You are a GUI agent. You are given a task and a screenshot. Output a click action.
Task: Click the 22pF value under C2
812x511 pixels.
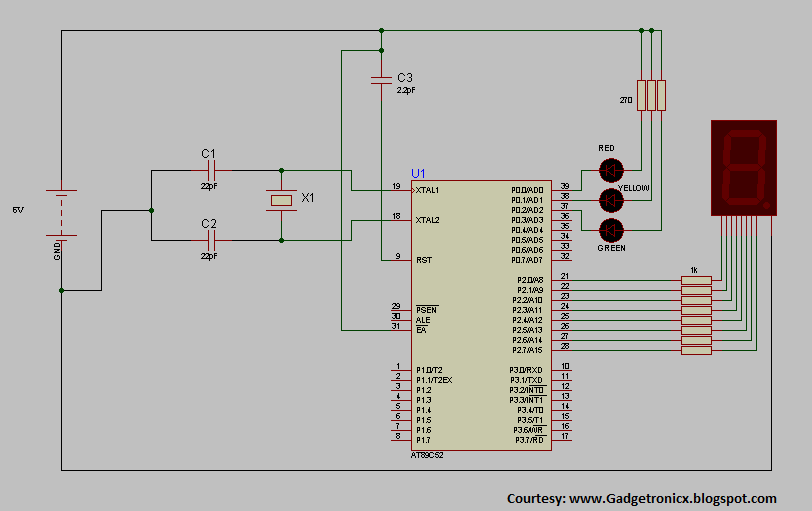(209, 256)
